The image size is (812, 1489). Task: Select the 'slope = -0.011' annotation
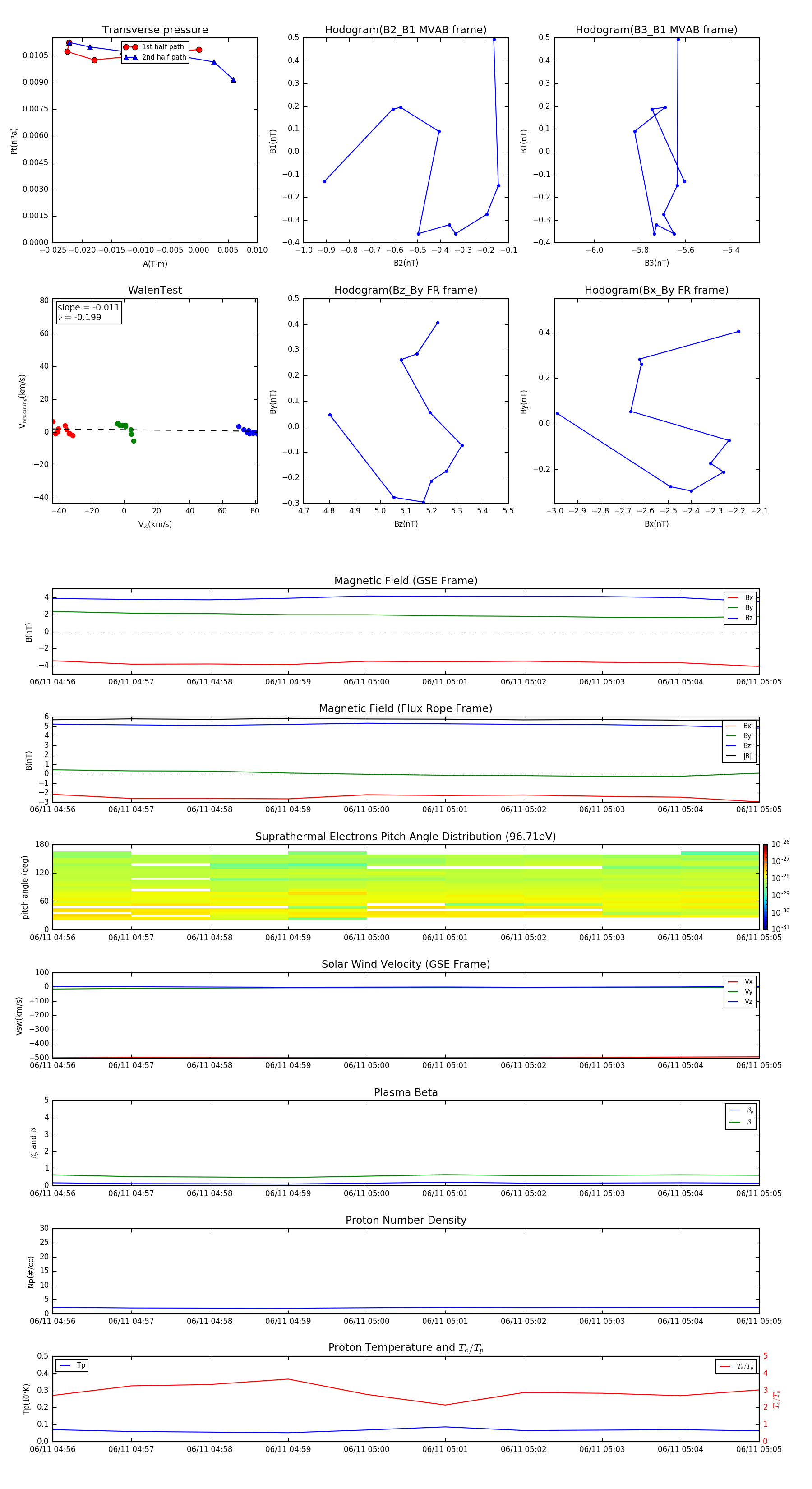tap(88, 308)
